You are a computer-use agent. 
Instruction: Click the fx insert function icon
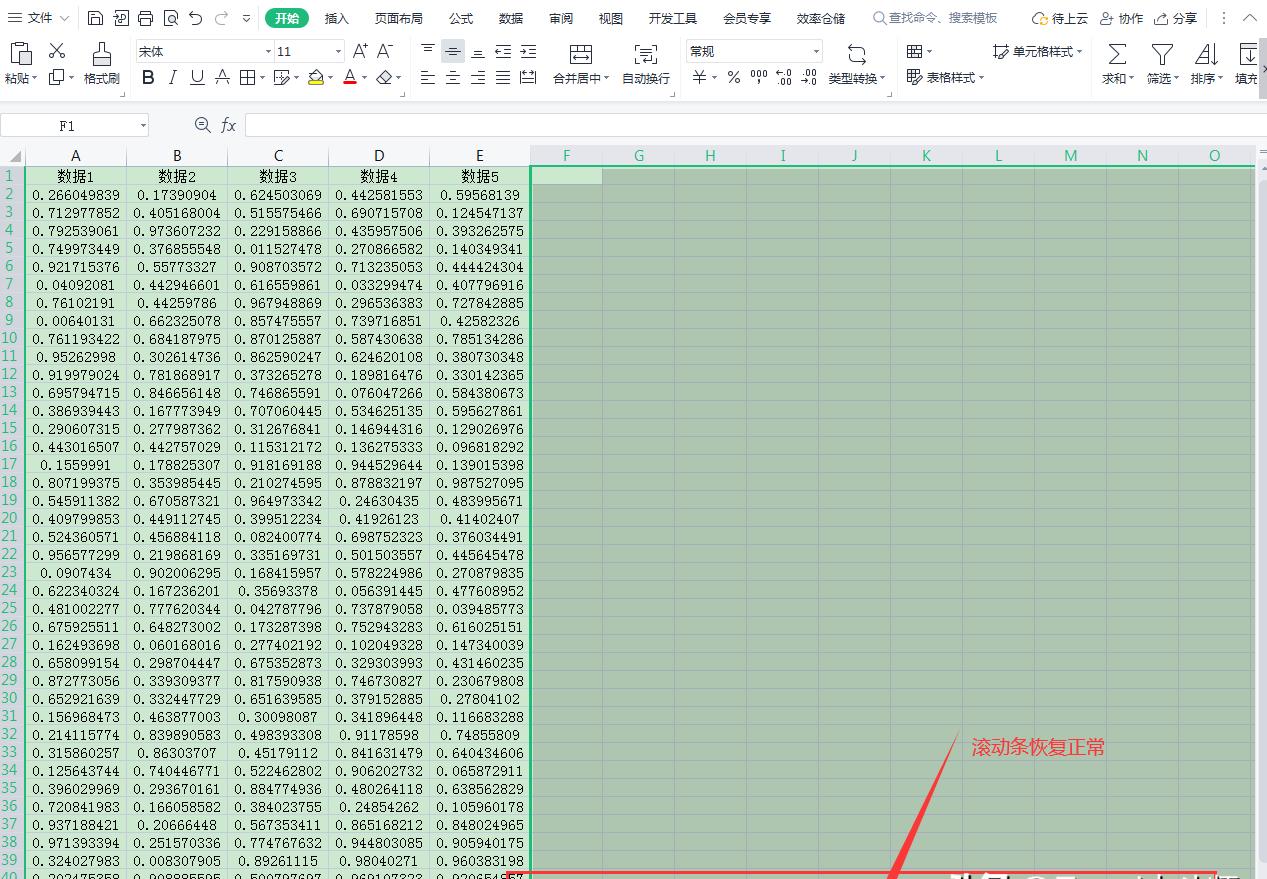(228, 125)
